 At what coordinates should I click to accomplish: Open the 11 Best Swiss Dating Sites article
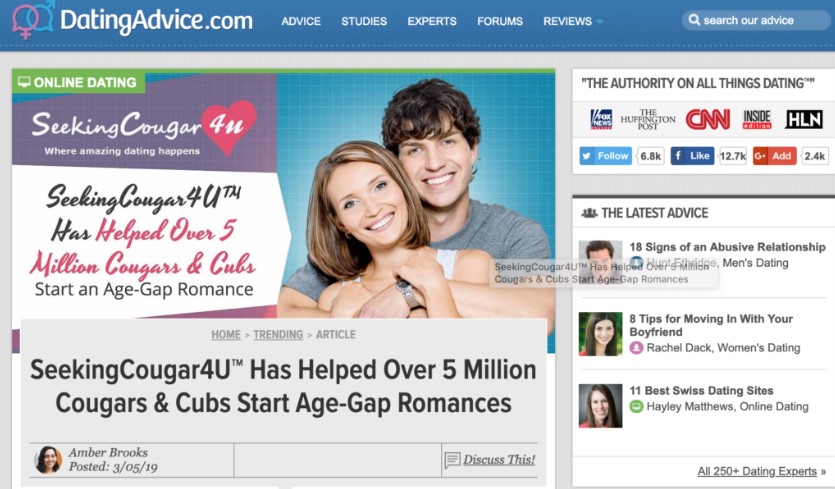(x=701, y=390)
